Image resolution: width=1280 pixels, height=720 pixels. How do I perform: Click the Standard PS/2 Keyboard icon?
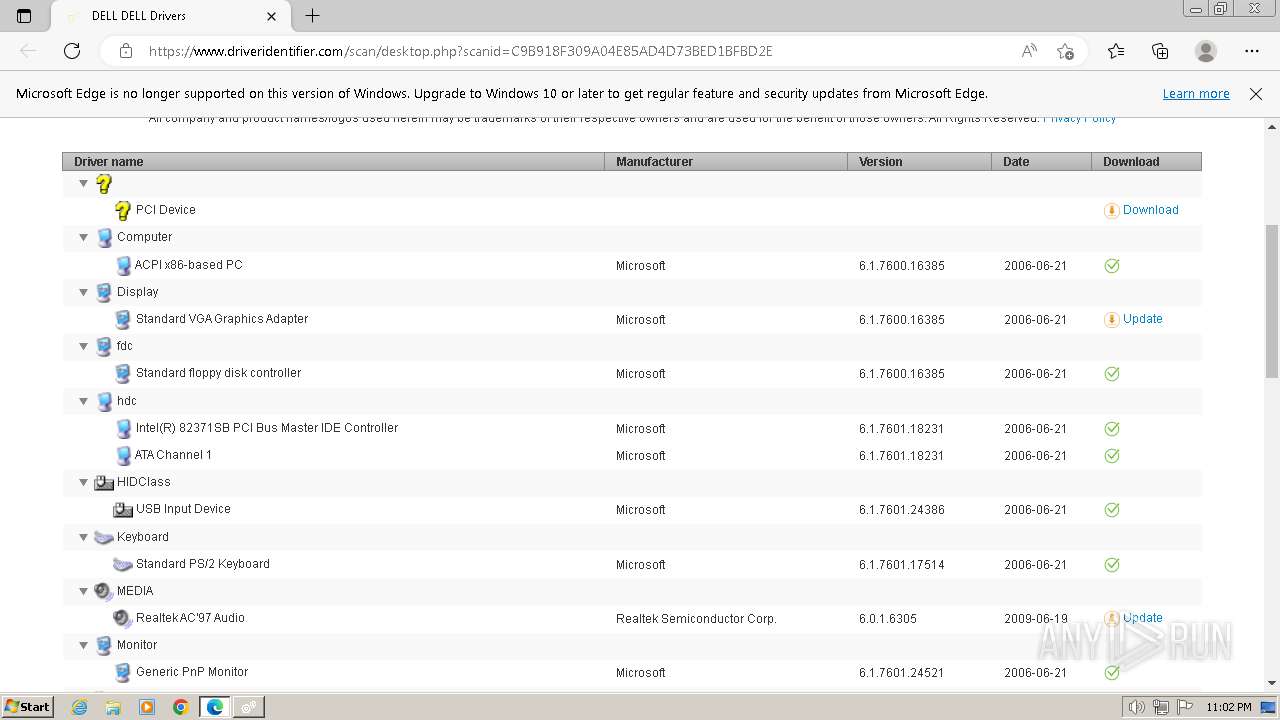[x=123, y=564]
